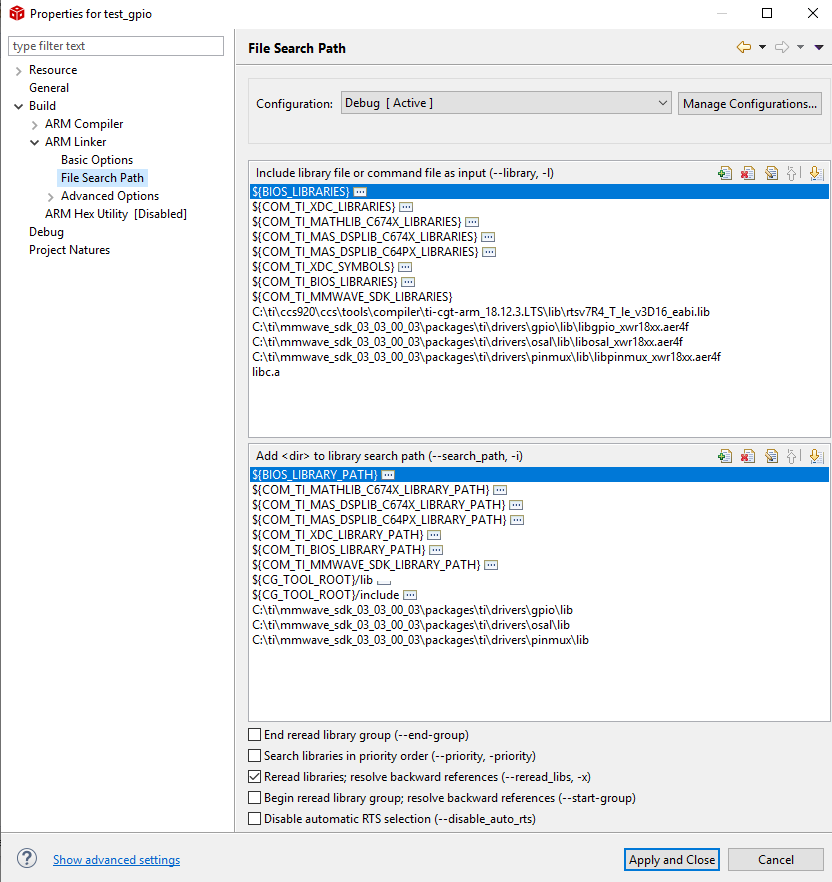Click Add icon in library search path section

725,456
